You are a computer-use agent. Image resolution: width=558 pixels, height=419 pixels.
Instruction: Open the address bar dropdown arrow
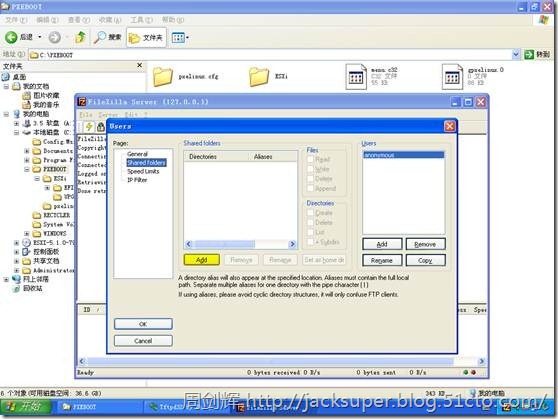pos(516,54)
